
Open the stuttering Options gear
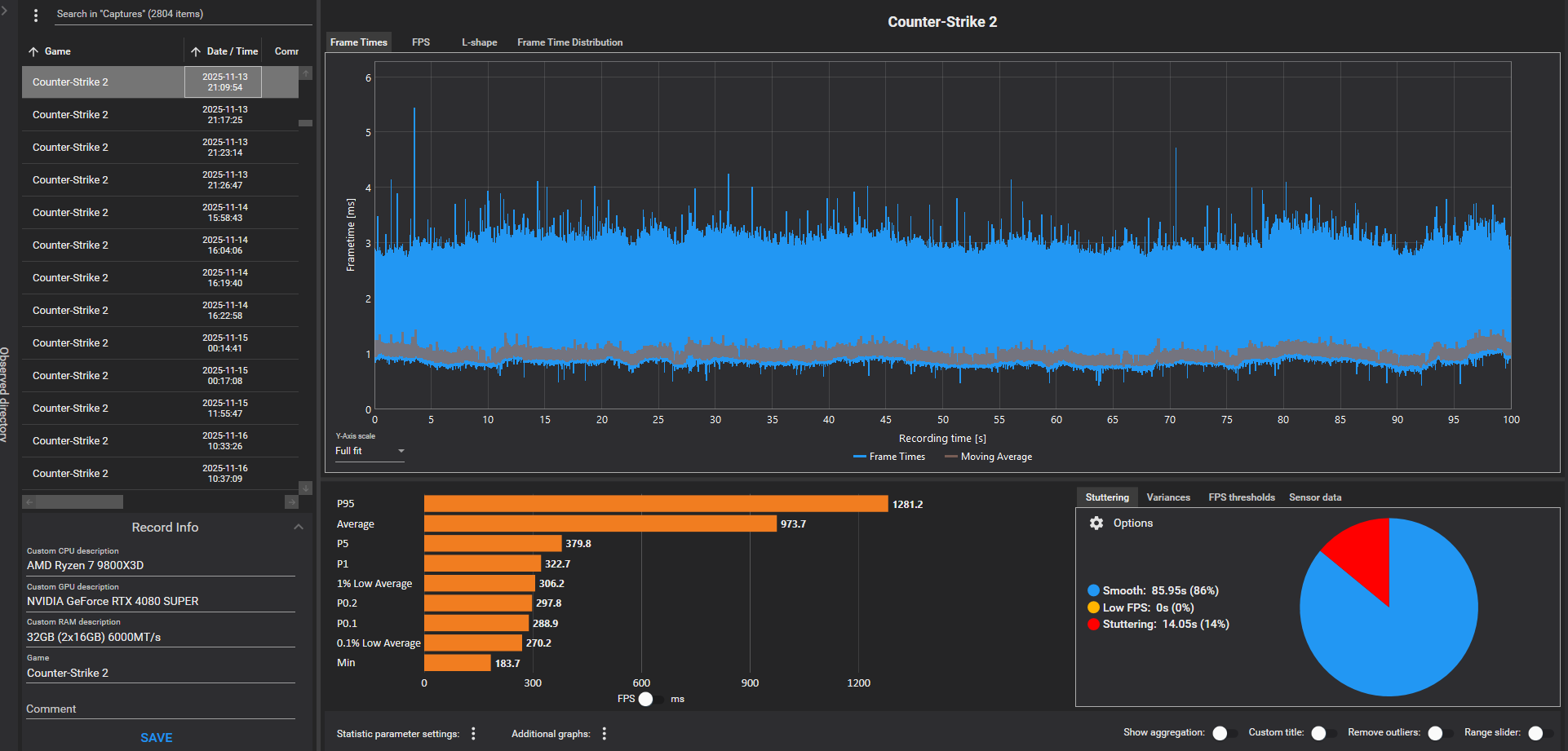pyautogui.click(x=1096, y=523)
